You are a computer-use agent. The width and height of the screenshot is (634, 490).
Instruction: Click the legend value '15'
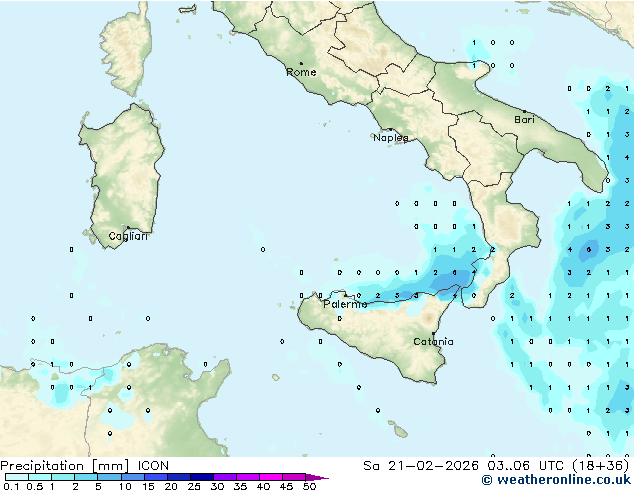tap(148, 486)
